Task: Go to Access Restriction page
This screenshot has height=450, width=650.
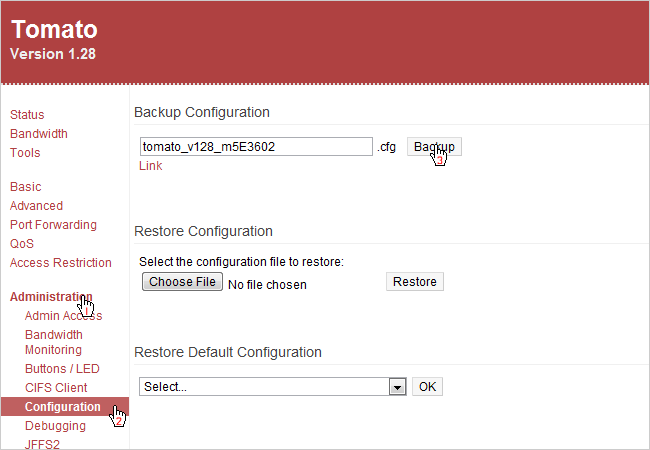Action: [60, 263]
